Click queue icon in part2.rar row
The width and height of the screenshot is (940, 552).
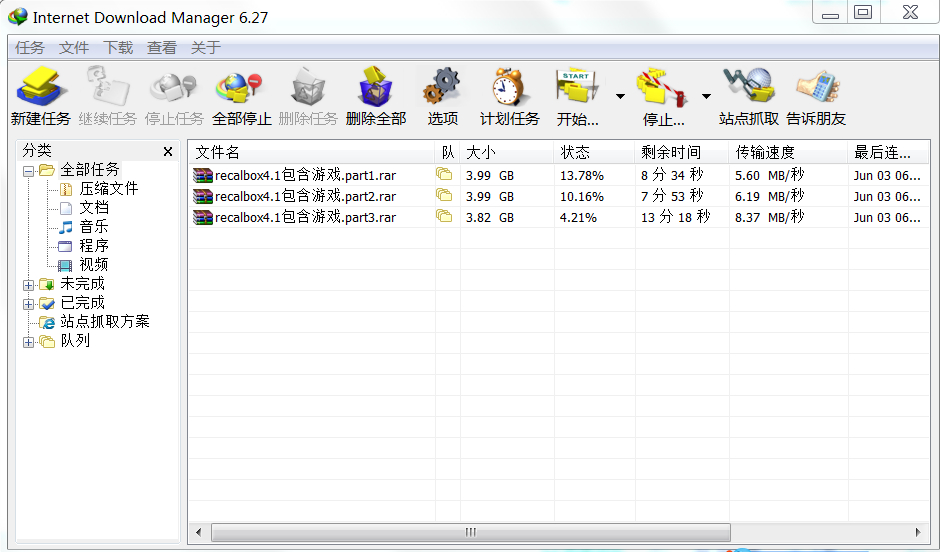click(444, 195)
